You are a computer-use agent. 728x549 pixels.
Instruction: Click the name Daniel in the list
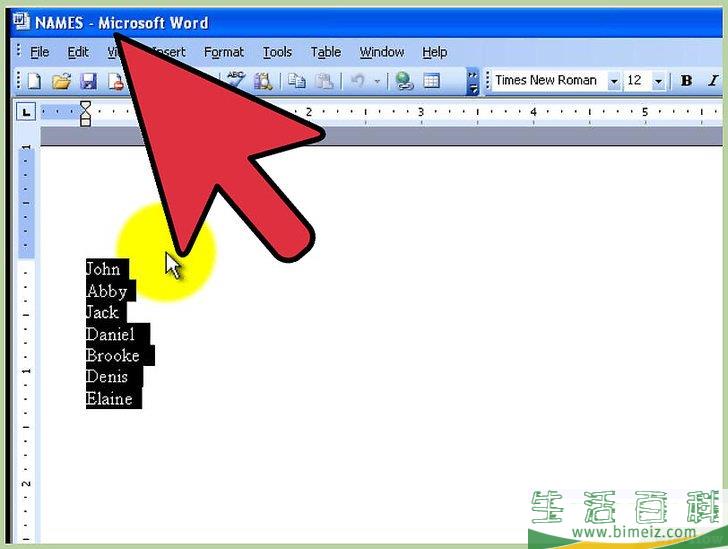pyautogui.click(x=110, y=334)
